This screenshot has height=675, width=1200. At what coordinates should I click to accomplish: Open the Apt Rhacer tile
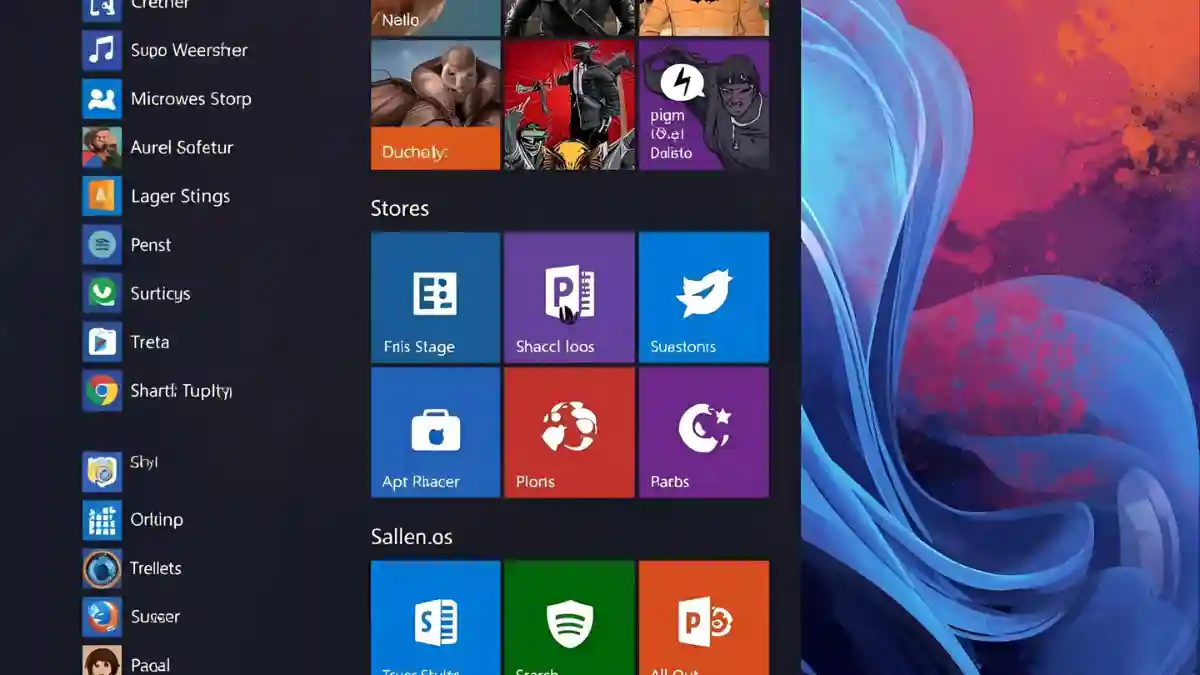pos(434,431)
